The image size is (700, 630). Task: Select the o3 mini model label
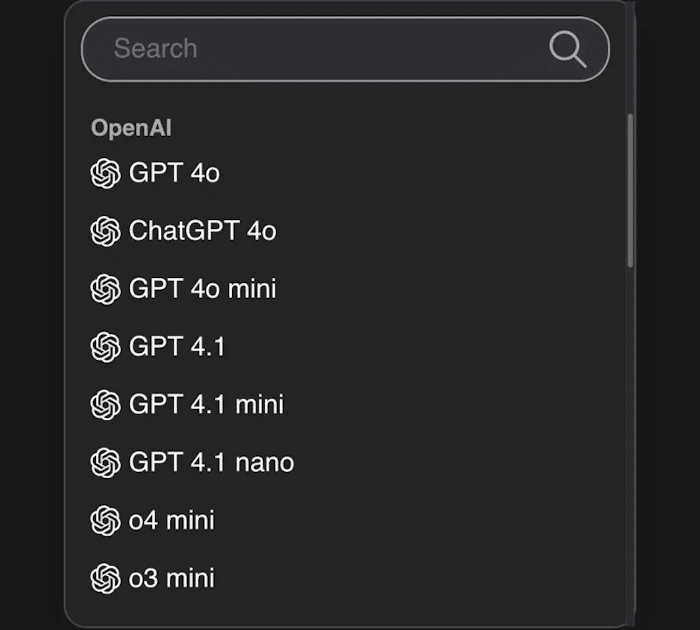pyautogui.click(x=172, y=579)
